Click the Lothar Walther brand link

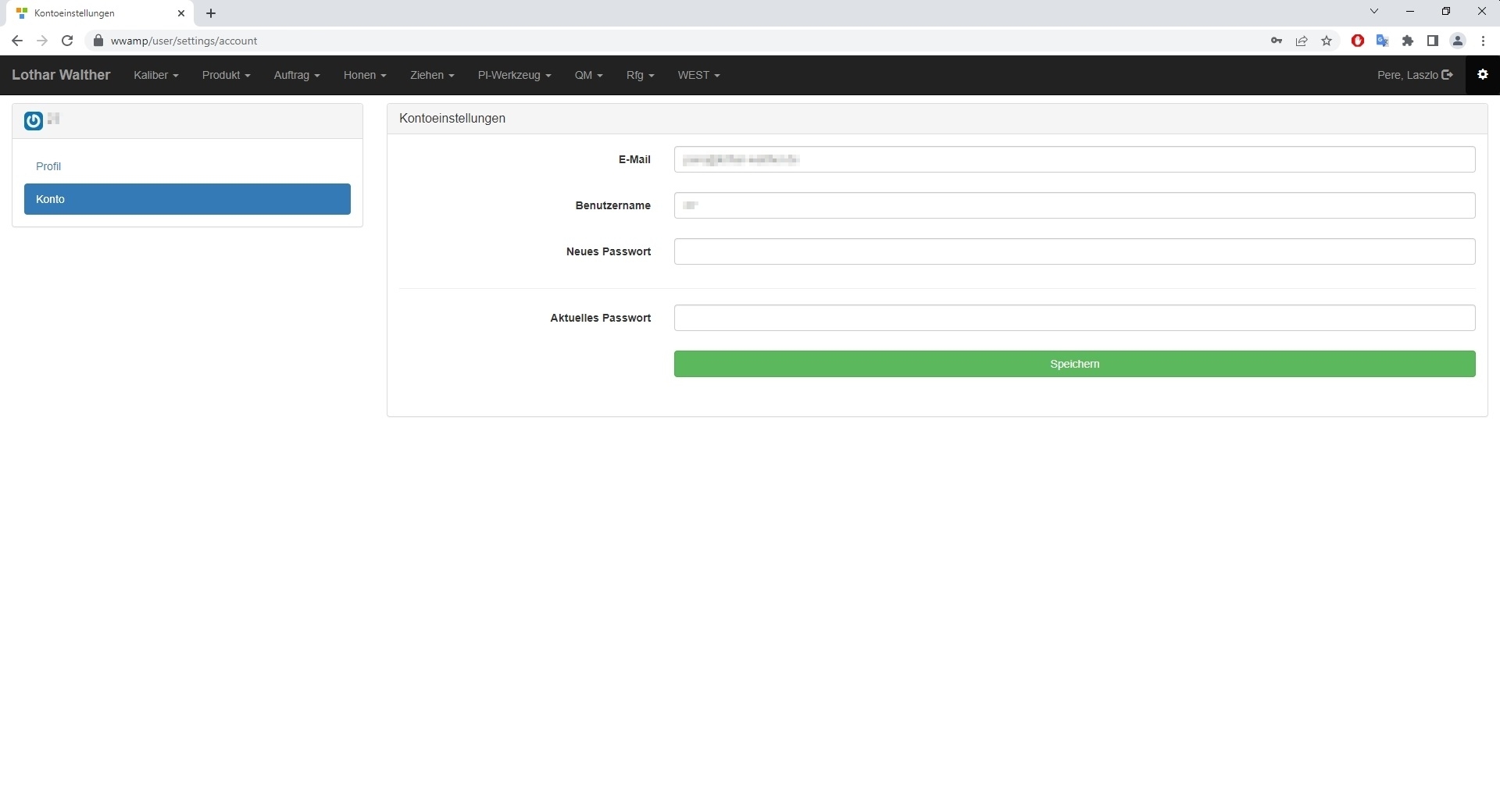coord(61,75)
